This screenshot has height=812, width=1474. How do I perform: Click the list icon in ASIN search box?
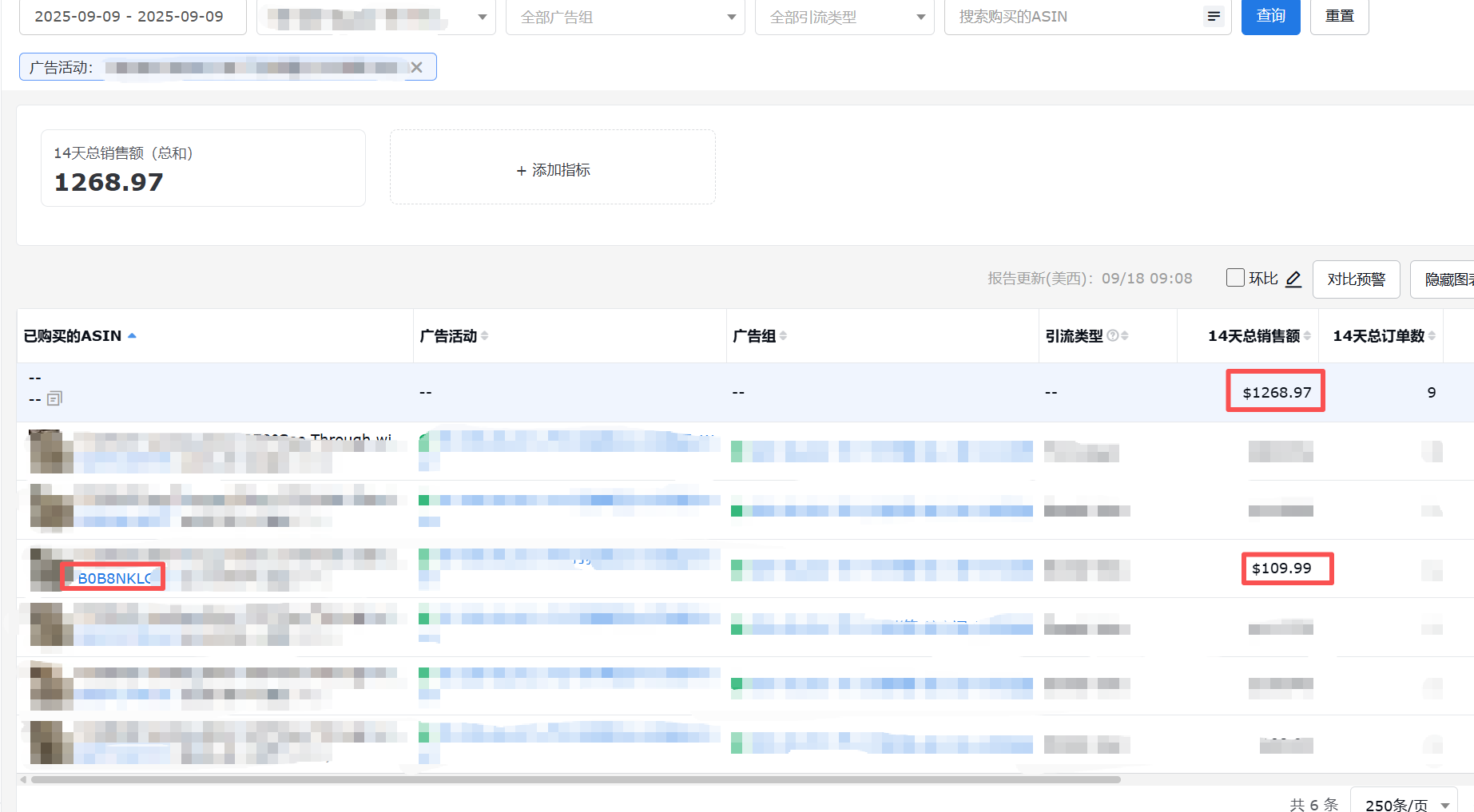tap(1214, 17)
